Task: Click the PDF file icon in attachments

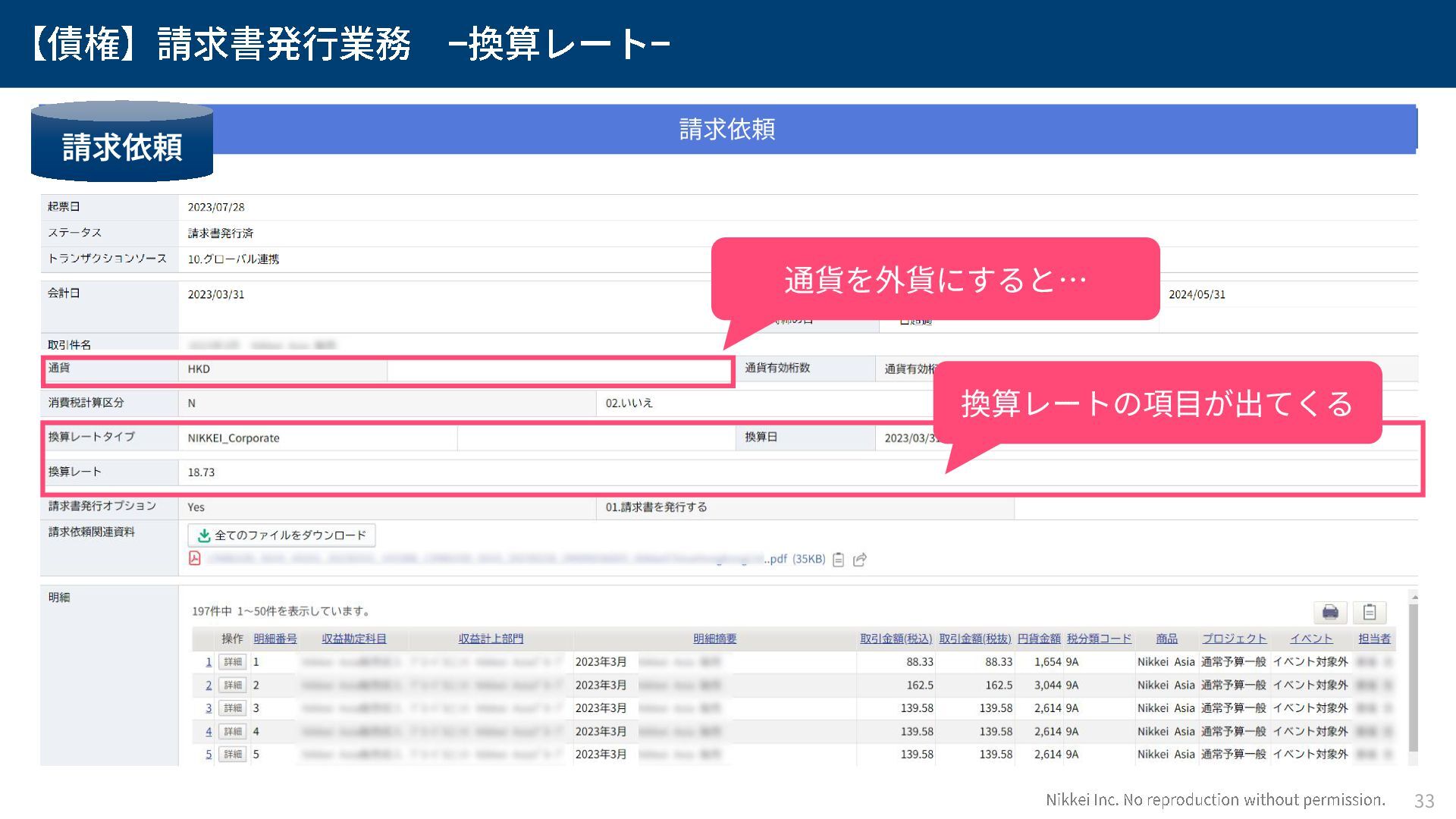Action: pyautogui.click(x=195, y=559)
